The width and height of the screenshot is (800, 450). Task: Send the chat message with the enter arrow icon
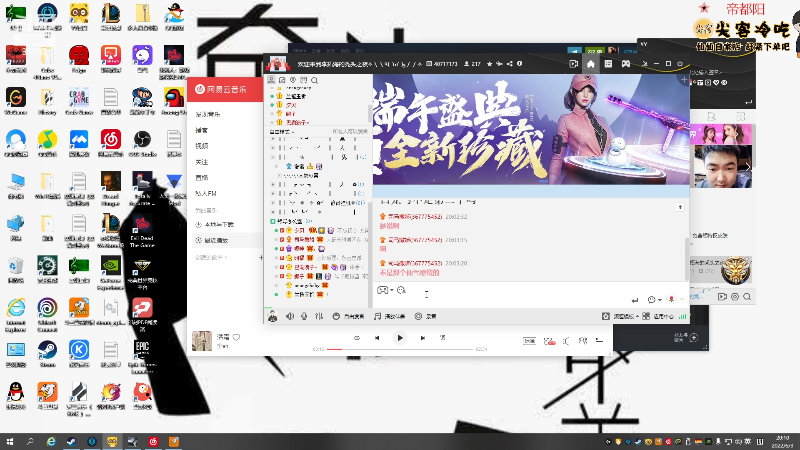click(635, 300)
